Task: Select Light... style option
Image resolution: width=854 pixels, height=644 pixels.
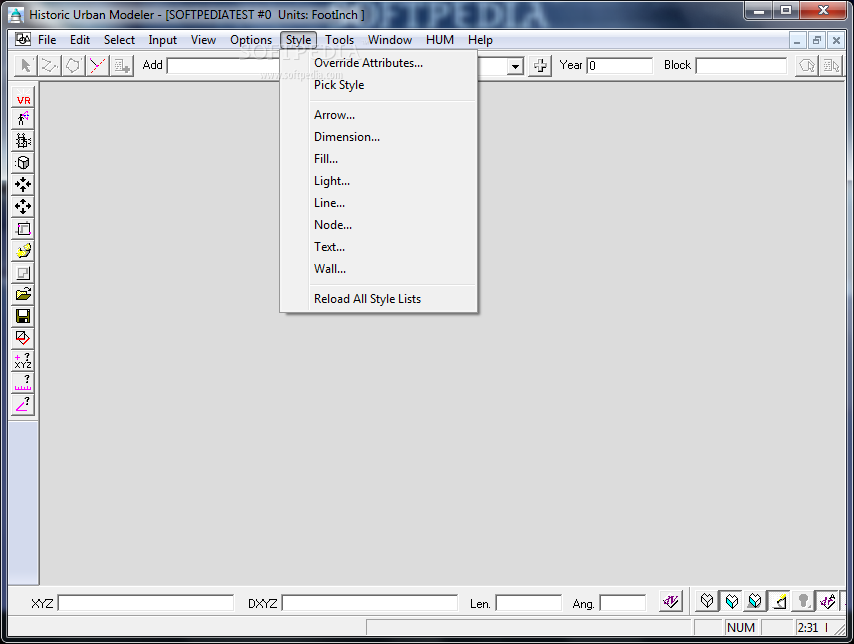Action: click(x=379, y=181)
